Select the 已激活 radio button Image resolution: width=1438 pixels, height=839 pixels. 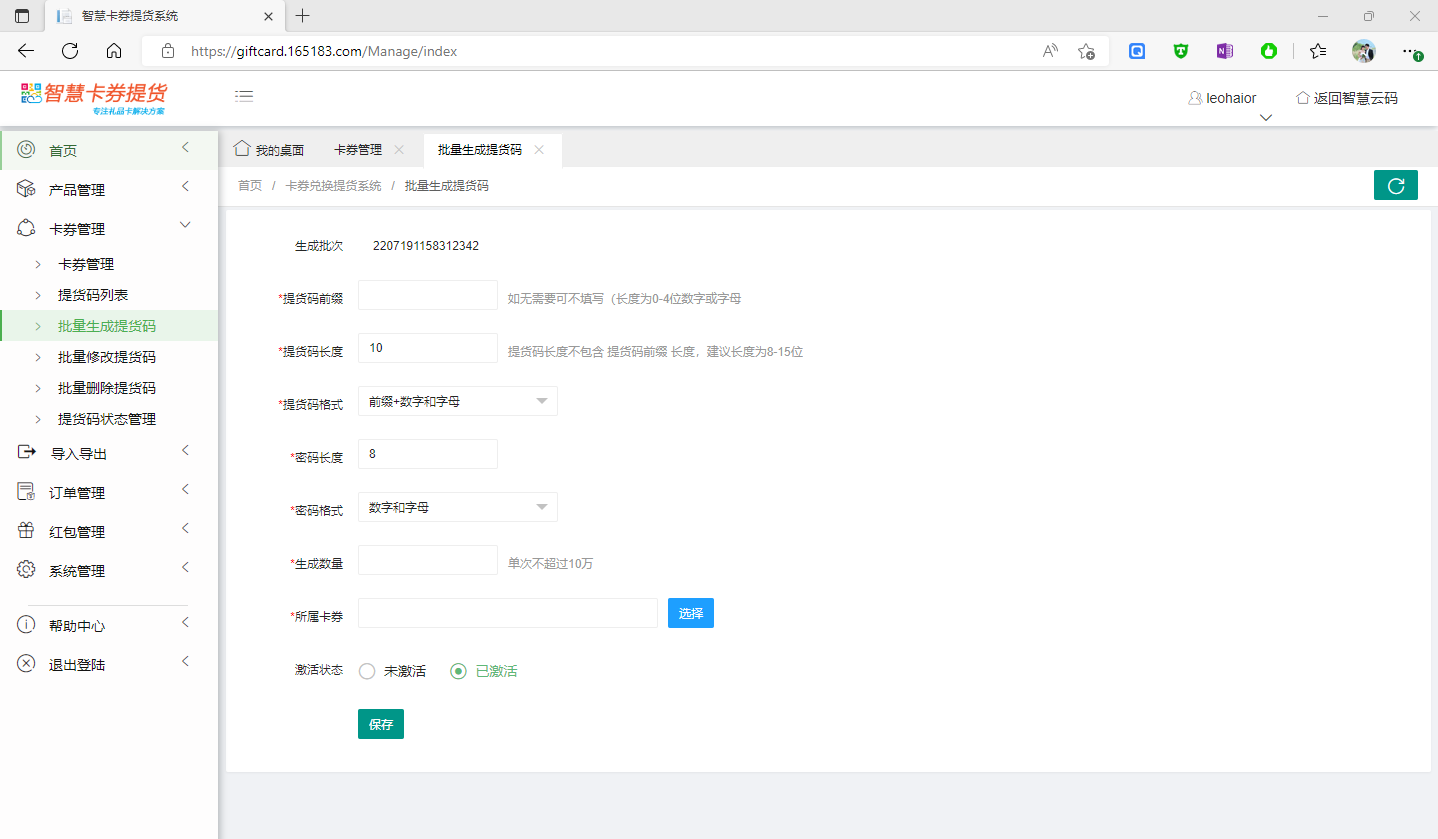(459, 671)
